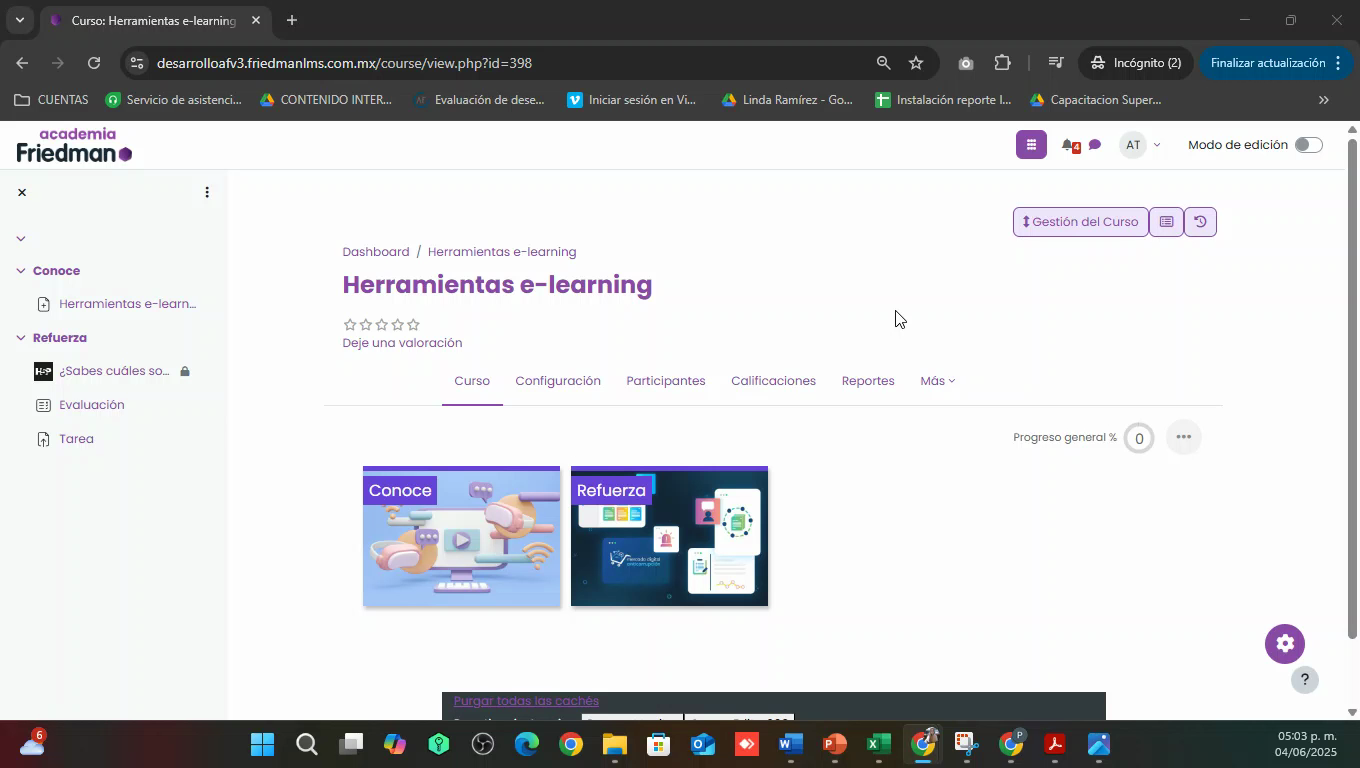Collapse the Conoce section
This screenshot has height=768, width=1360.
click(x=20, y=271)
